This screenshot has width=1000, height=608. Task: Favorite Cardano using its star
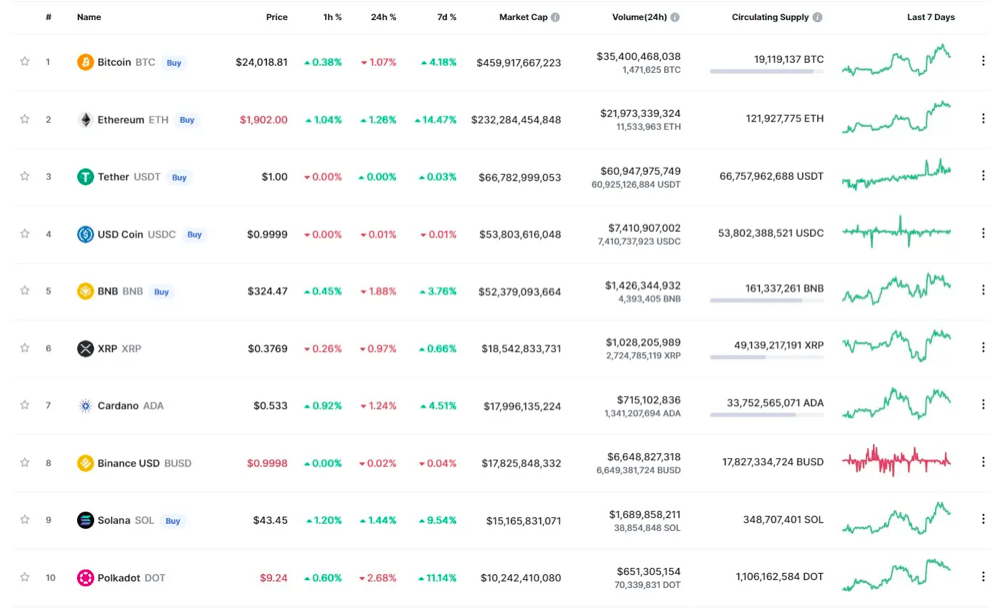[x=24, y=404]
